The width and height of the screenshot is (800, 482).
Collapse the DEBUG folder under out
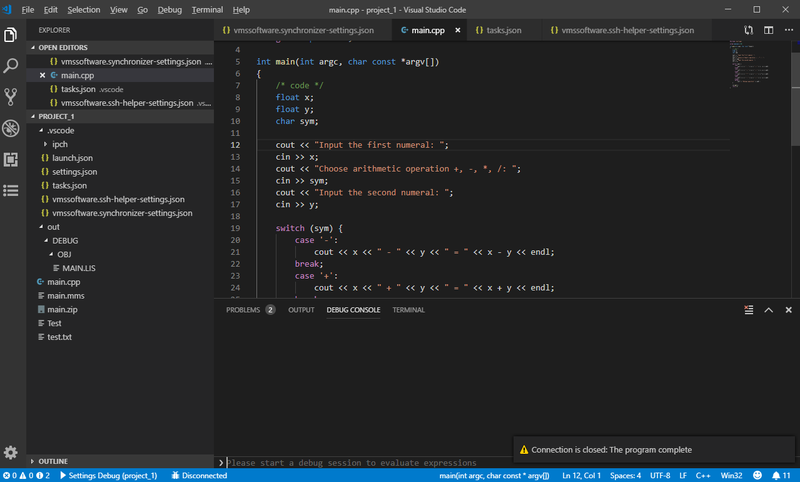pyautogui.click(x=64, y=241)
